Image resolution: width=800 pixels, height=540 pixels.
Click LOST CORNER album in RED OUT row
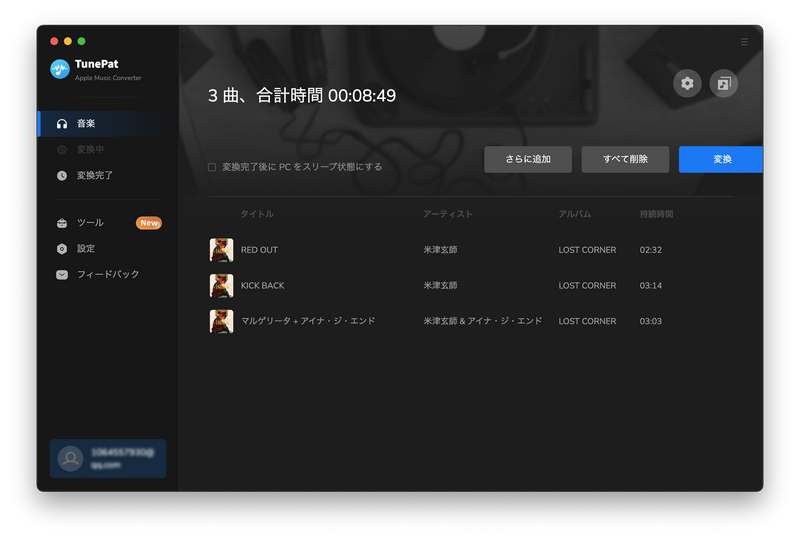coord(587,250)
